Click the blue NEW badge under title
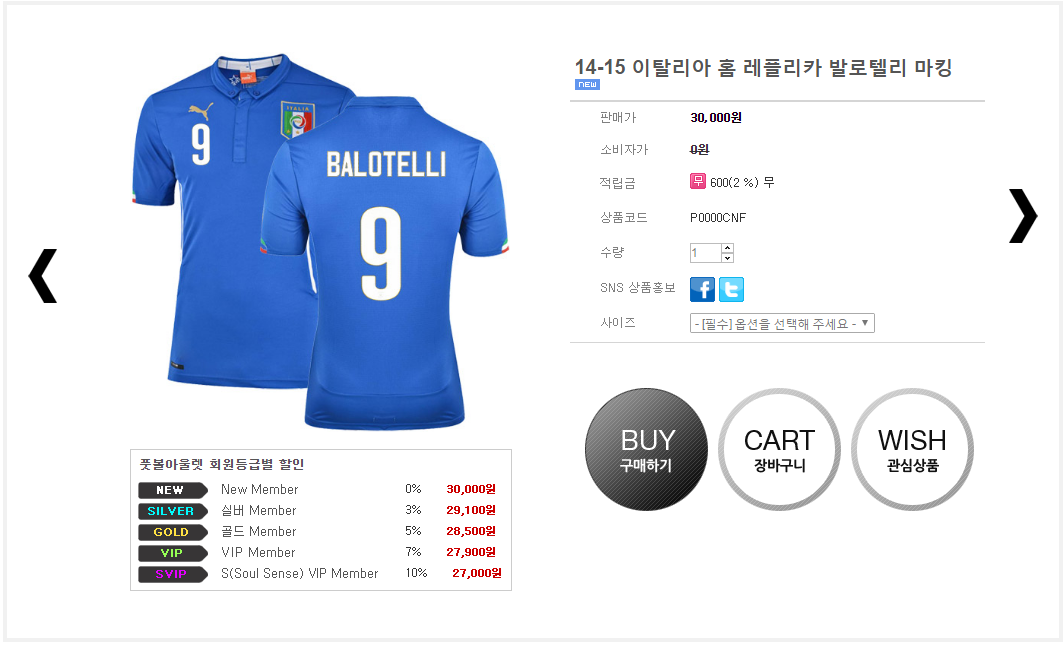Screen dimensions: 1064x645 coord(587,85)
